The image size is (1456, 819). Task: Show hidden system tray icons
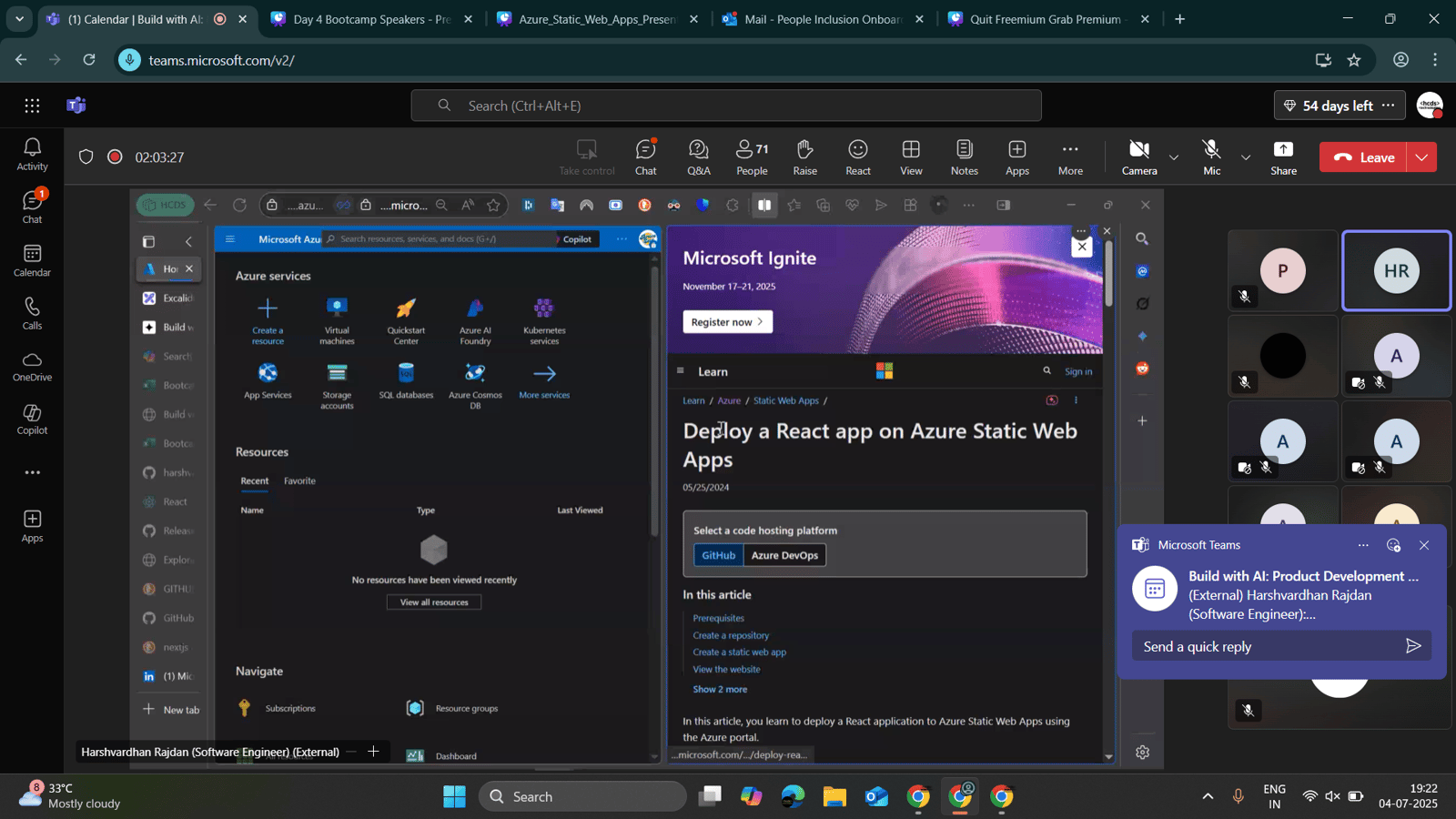click(x=1208, y=796)
